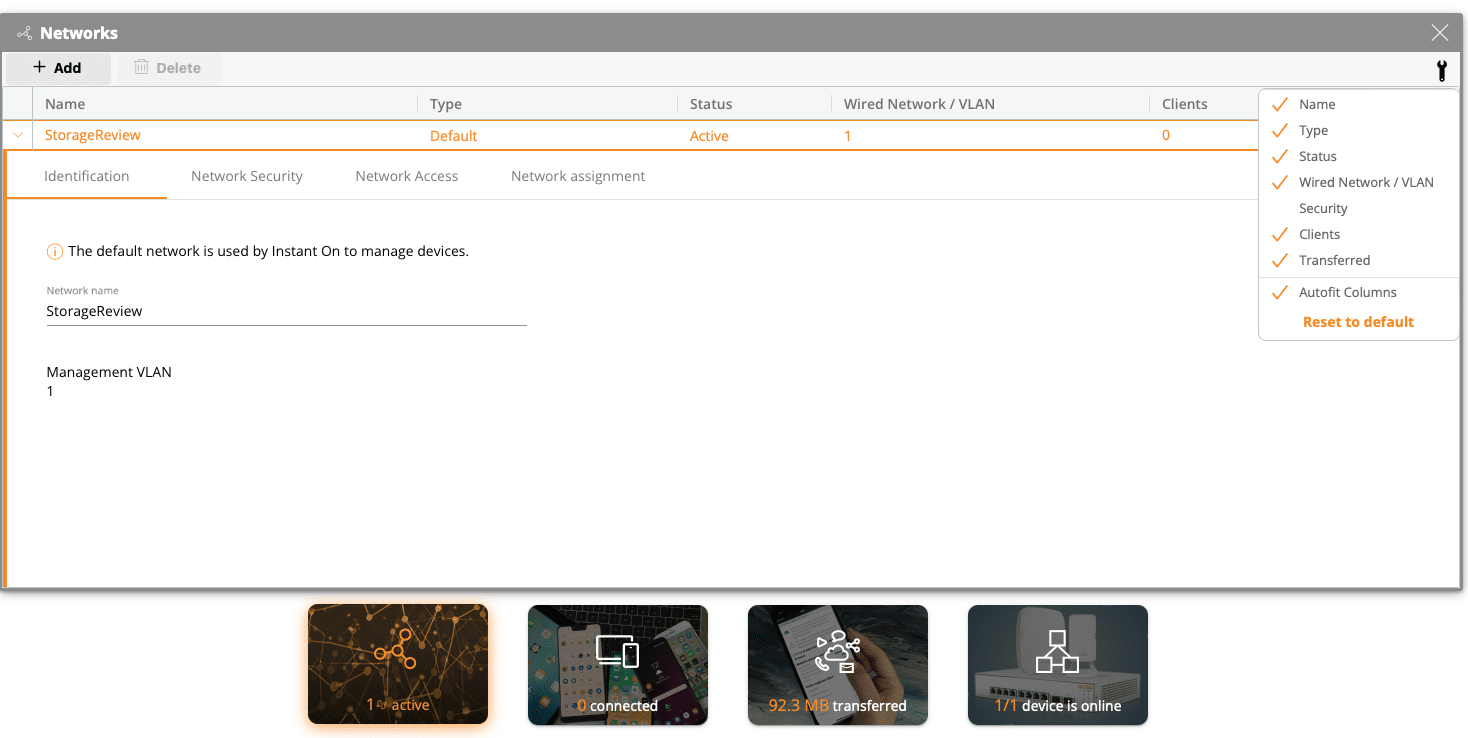
Task: Select the StorageReview name cell
Action: click(93, 135)
